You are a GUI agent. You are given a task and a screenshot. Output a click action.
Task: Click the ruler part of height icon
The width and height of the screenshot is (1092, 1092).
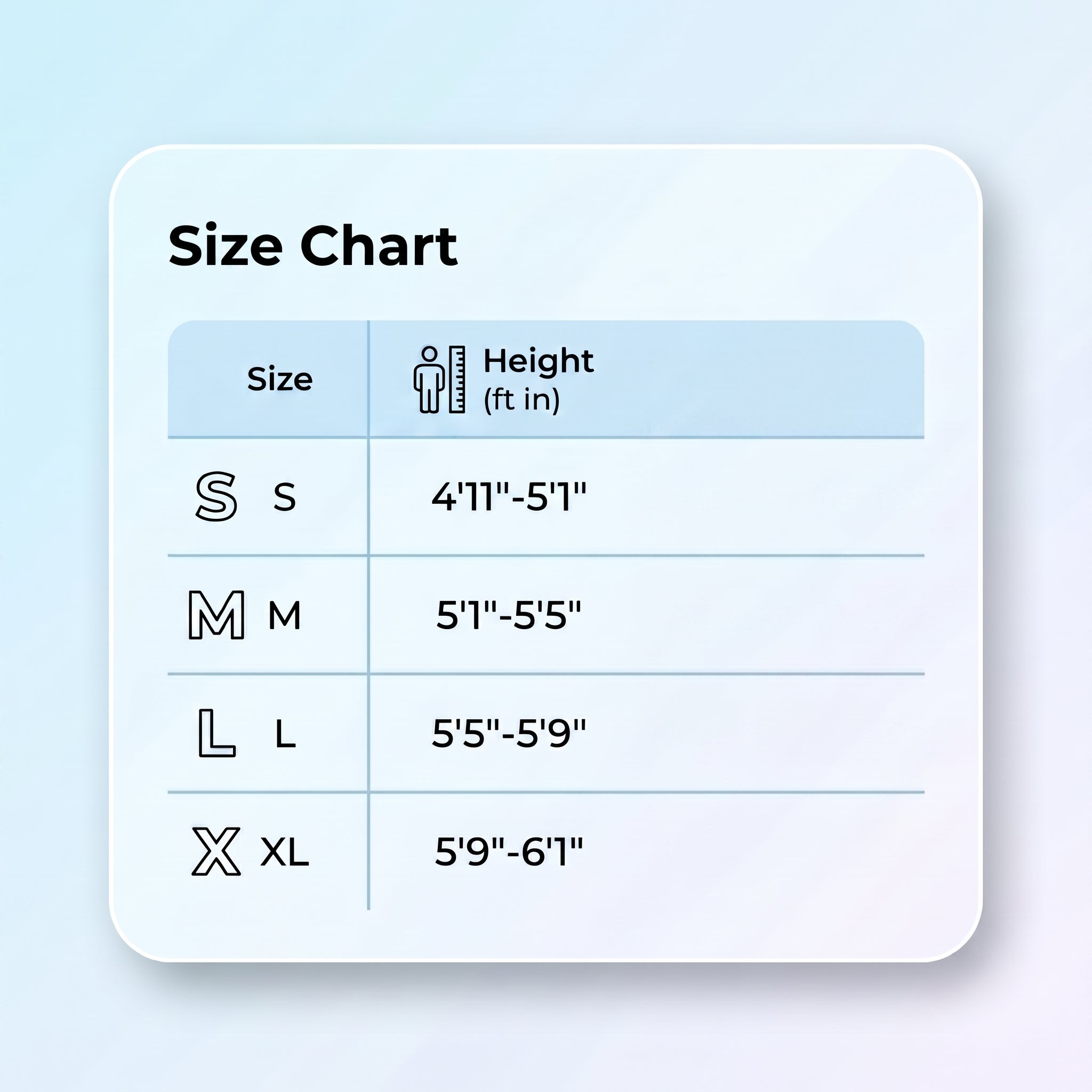pyautogui.click(x=457, y=379)
